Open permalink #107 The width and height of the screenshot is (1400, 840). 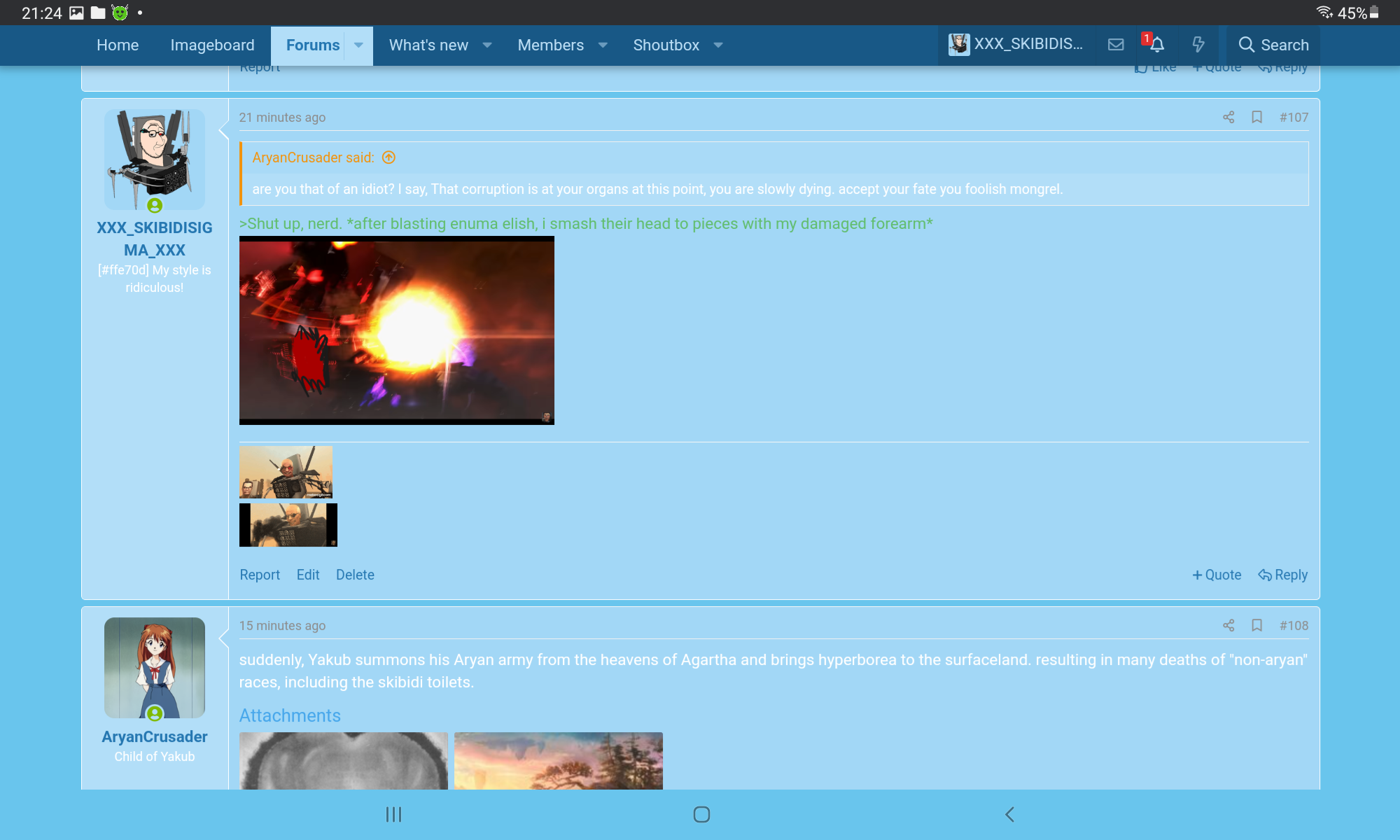1294,118
